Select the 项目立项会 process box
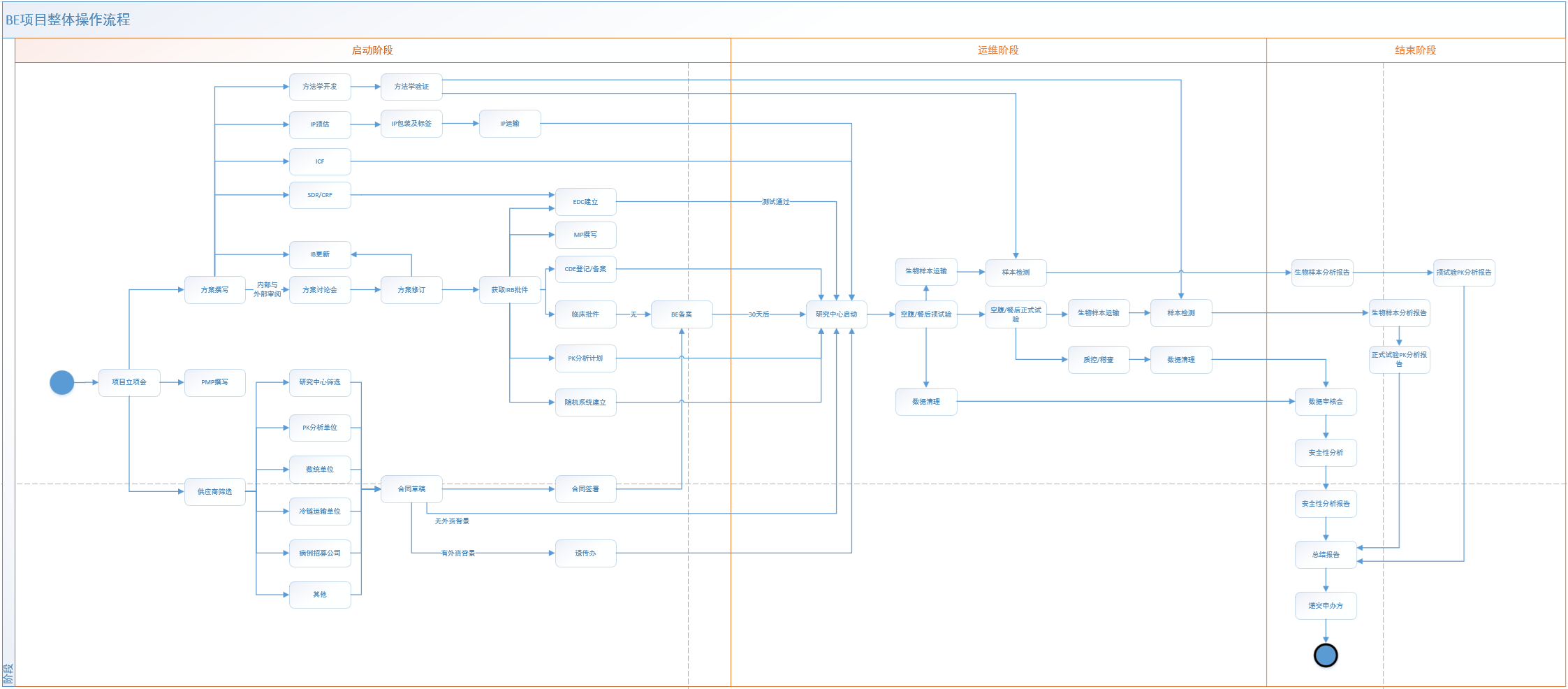The height and width of the screenshot is (689, 1568). pyautogui.click(x=129, y=382)
